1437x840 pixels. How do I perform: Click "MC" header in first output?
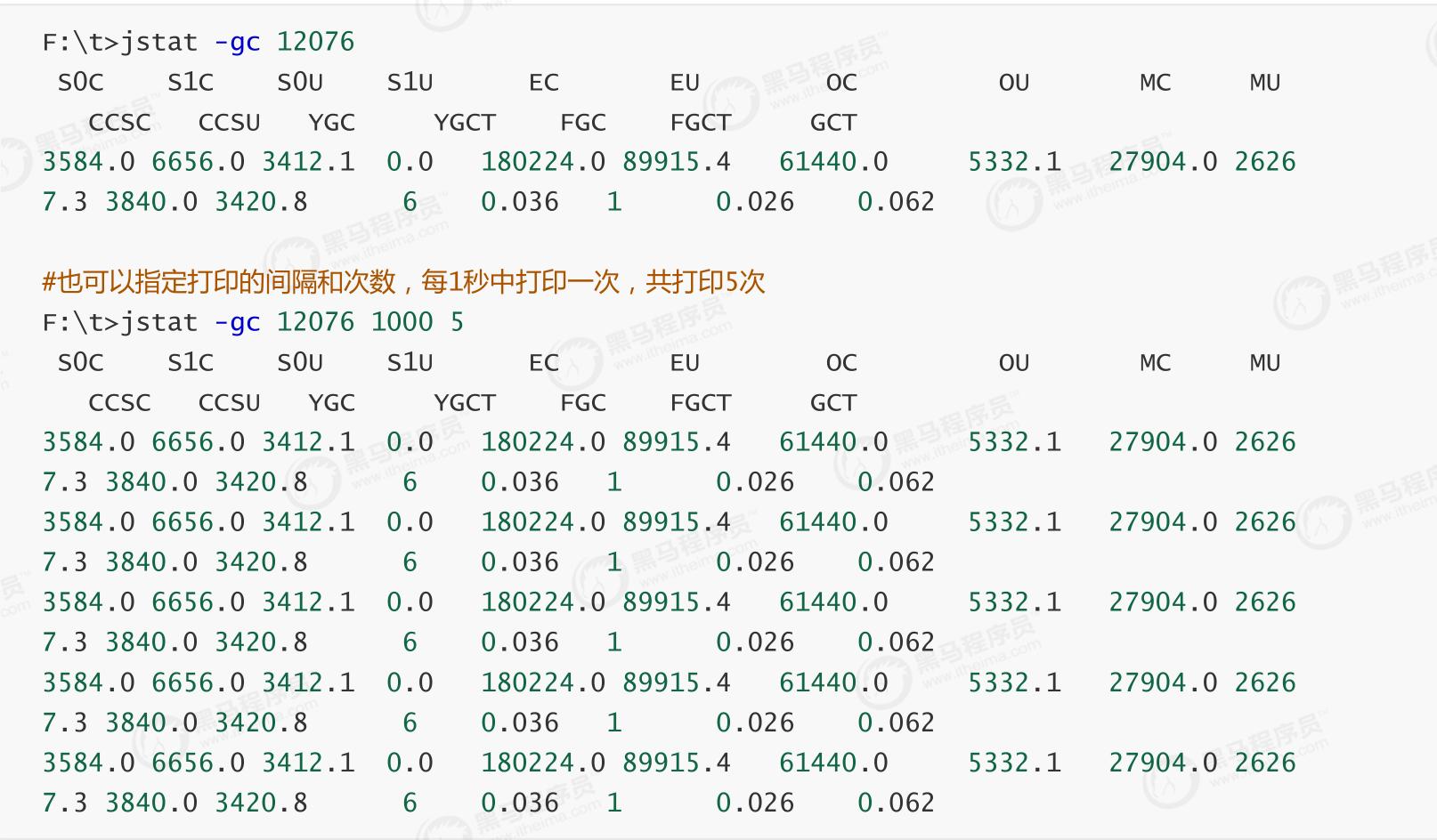pos(1155,83)
